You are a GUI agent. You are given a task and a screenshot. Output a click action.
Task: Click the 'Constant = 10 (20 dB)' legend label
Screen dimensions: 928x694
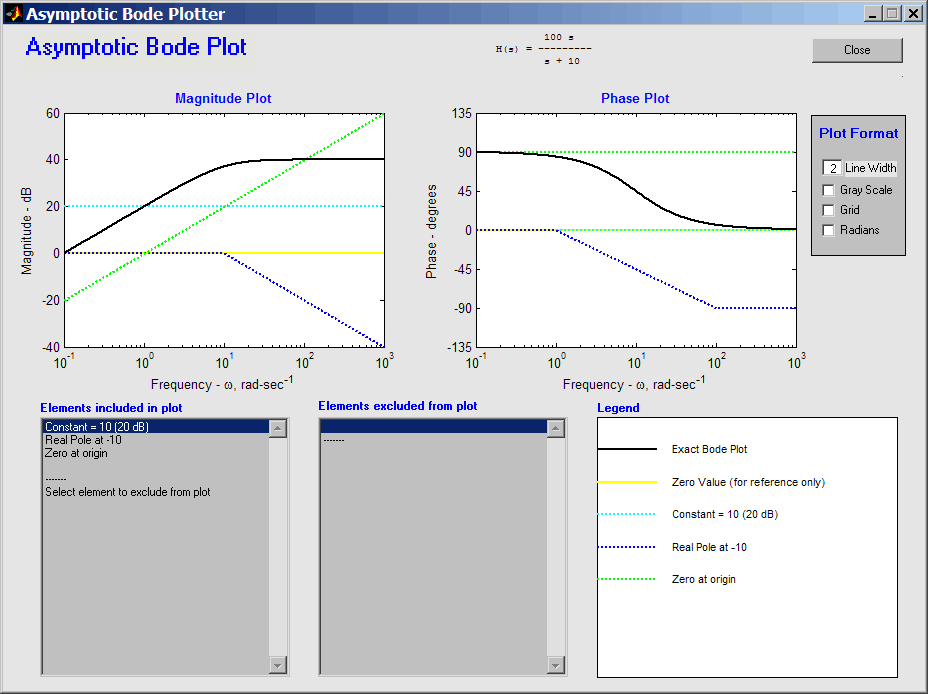point(724,514)
